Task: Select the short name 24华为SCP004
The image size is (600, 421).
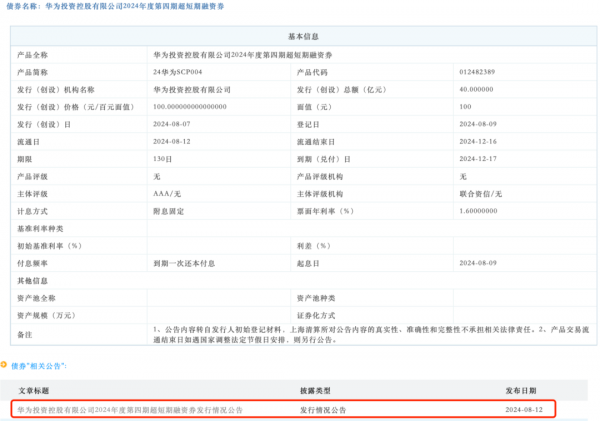Action: pyautogui.click(x=178, y=72)
